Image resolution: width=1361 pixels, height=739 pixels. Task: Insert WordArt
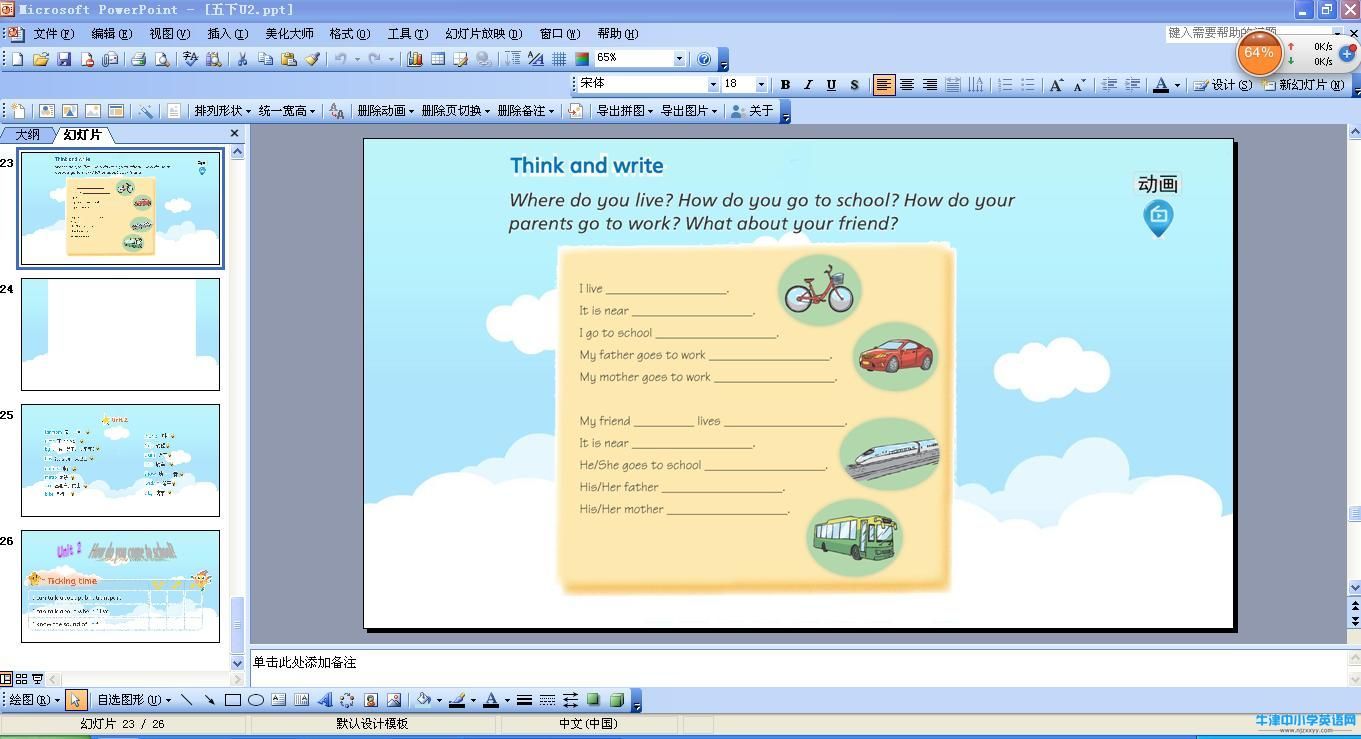pos(325,700)
